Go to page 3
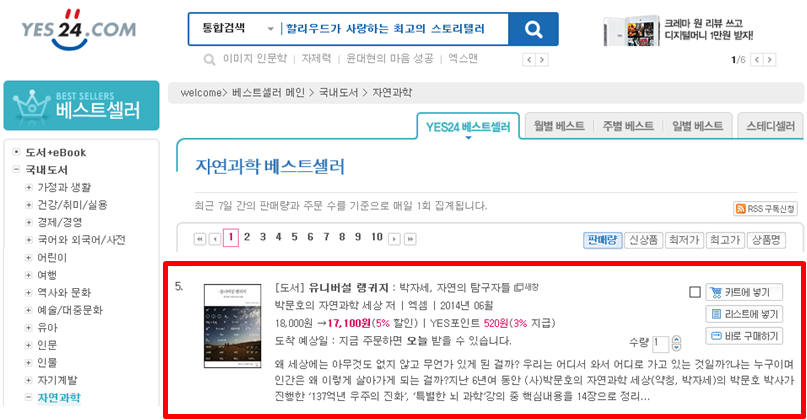This screenshot has width=807, height=420. pyautogui.click(x=263, y=237)
